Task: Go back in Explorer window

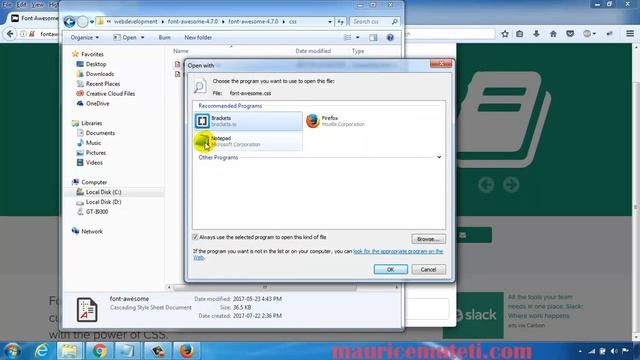Action: [69, 22]
